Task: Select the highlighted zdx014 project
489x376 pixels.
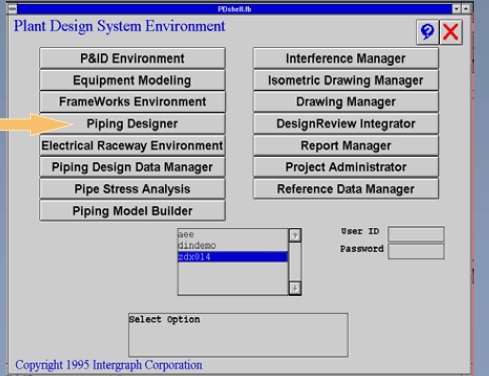Action: 233,257
